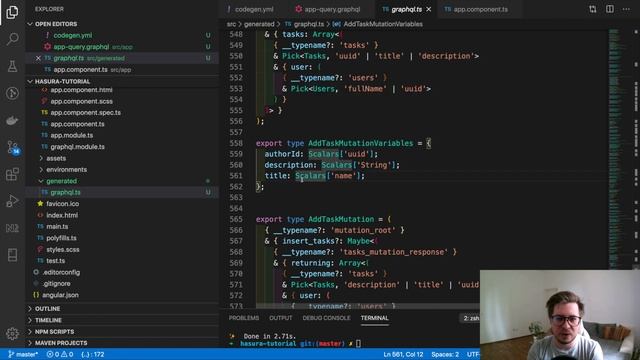Open codegen.yml from Open Editors
Screen dimensions: 640x360
pos(73,36)
